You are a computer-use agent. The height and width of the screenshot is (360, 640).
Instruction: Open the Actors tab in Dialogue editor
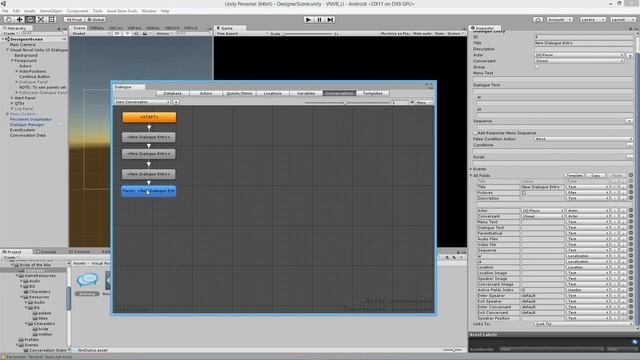[206, 93]
